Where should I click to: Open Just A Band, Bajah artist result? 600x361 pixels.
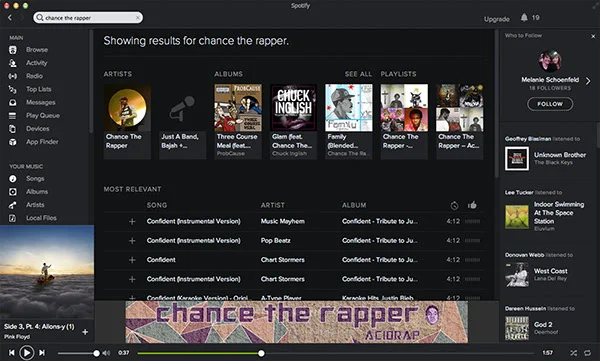point(183,122)
